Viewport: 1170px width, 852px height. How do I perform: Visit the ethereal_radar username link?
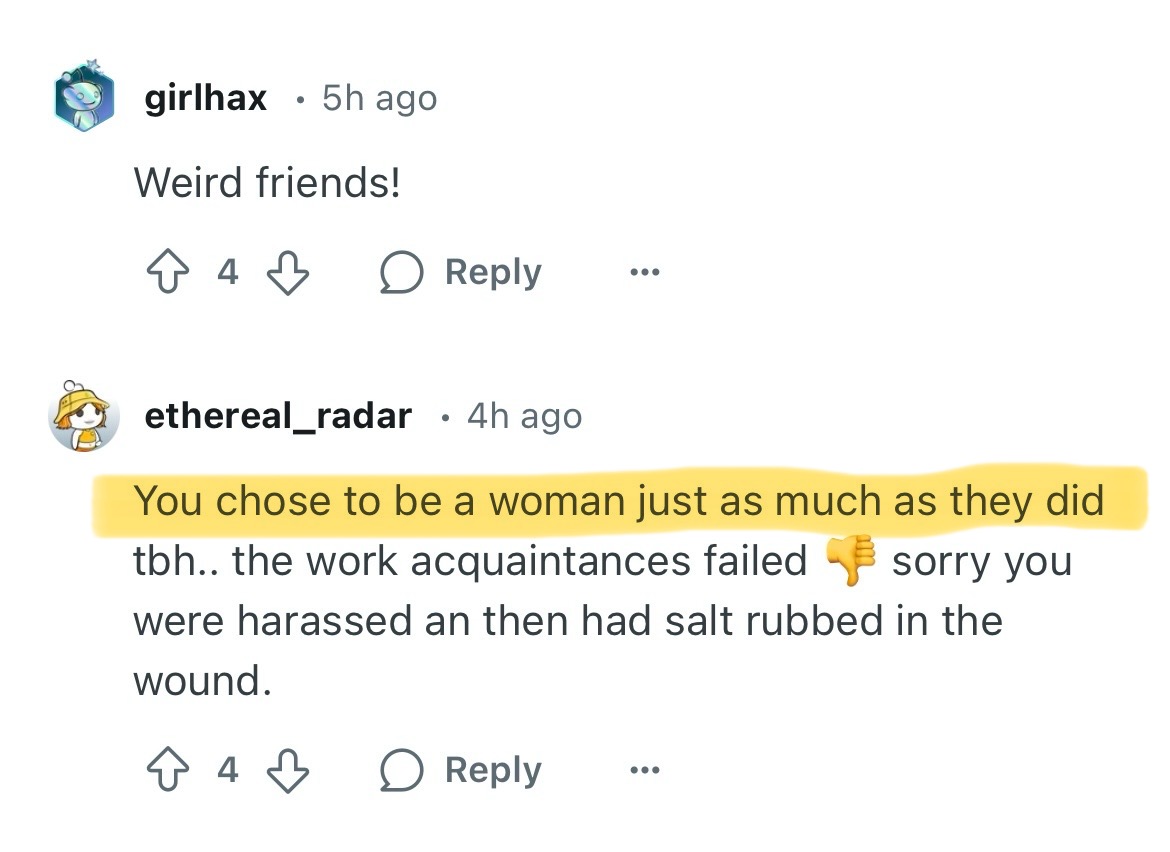point(278,416)
